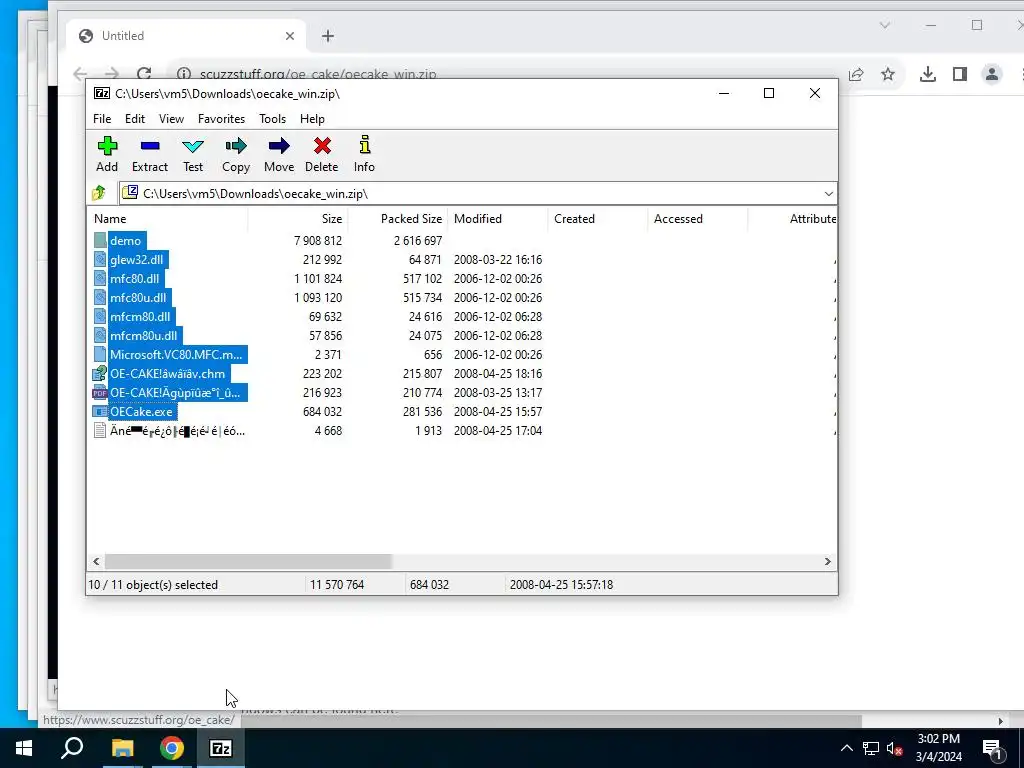Sort by Modified column header
The height and width of the screenshot is (768, 1024).
tap(498, 219)
